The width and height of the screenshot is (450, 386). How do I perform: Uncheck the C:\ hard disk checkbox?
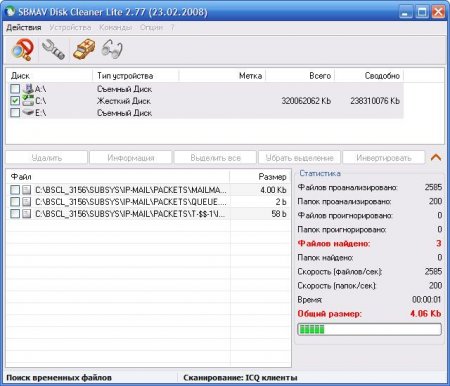(x=15, y=101)
